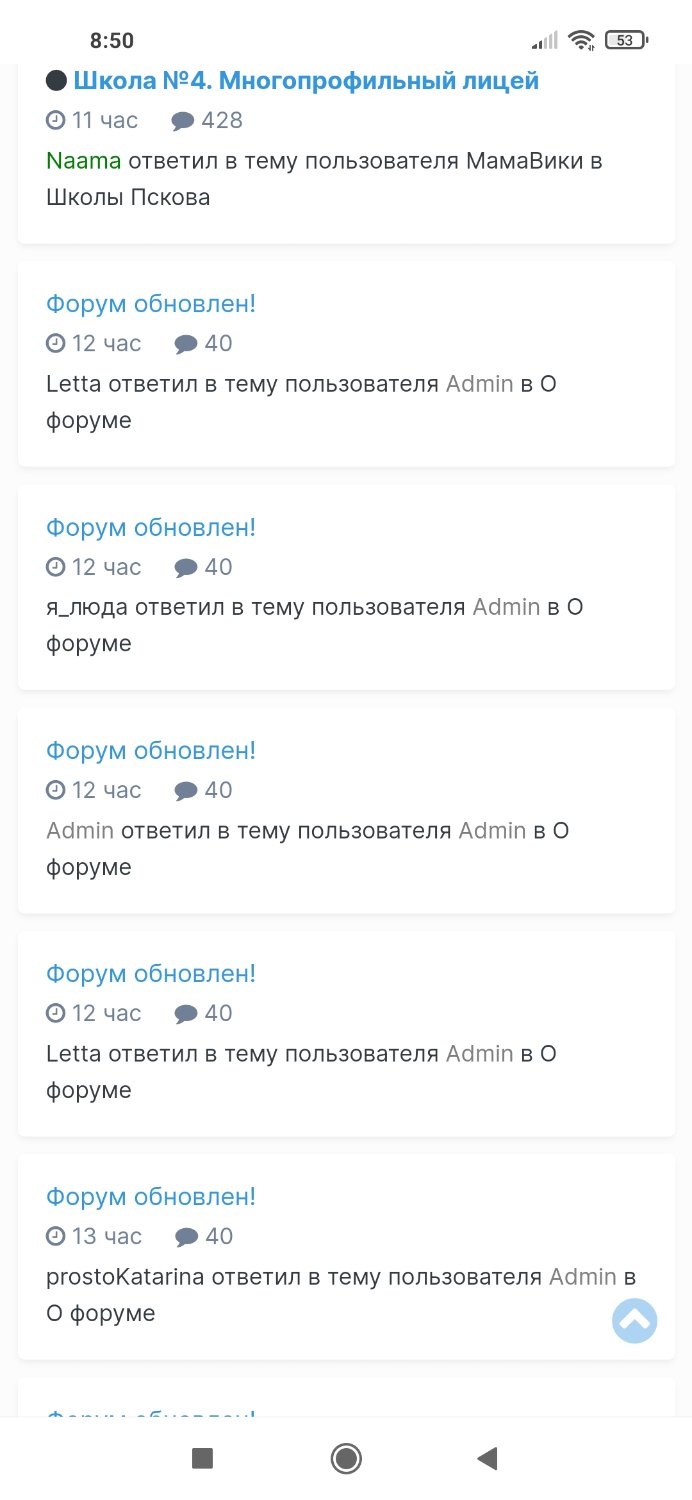The image size is (692, 1500).
Task: Tap the scroll-to-top arrow button
Action: [634, 1320]
